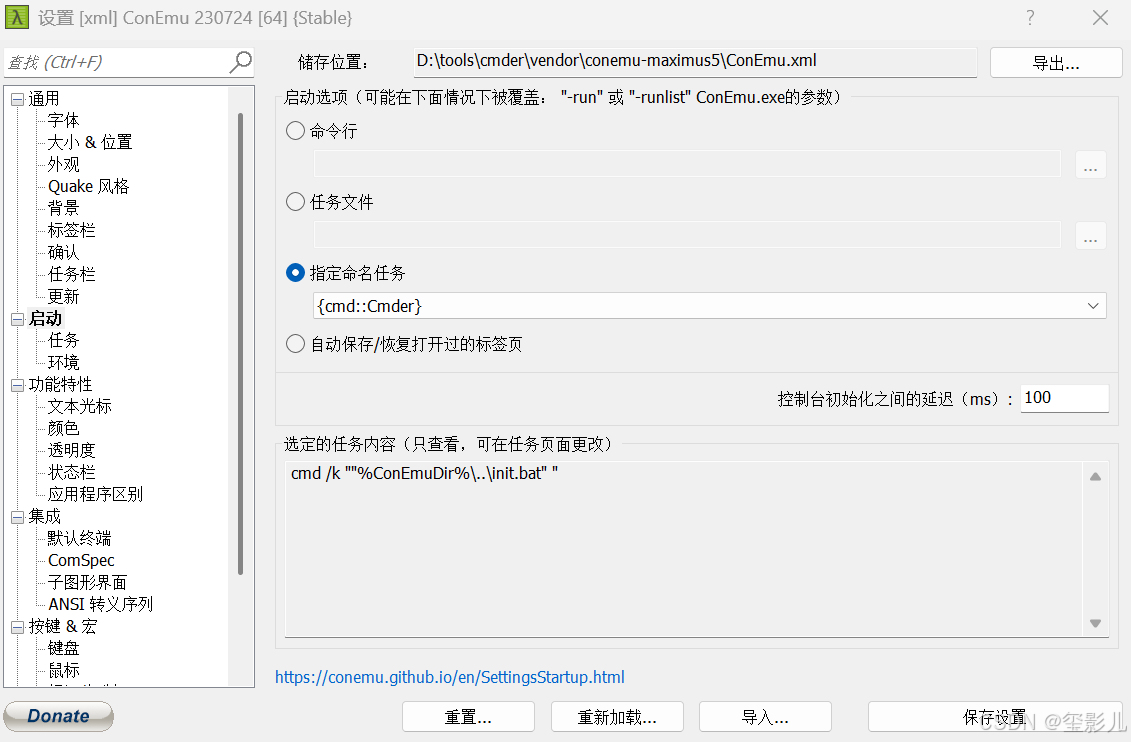1131x742 pixels.
Task: Click the 导出... export button
Action: click(1056, 63)
